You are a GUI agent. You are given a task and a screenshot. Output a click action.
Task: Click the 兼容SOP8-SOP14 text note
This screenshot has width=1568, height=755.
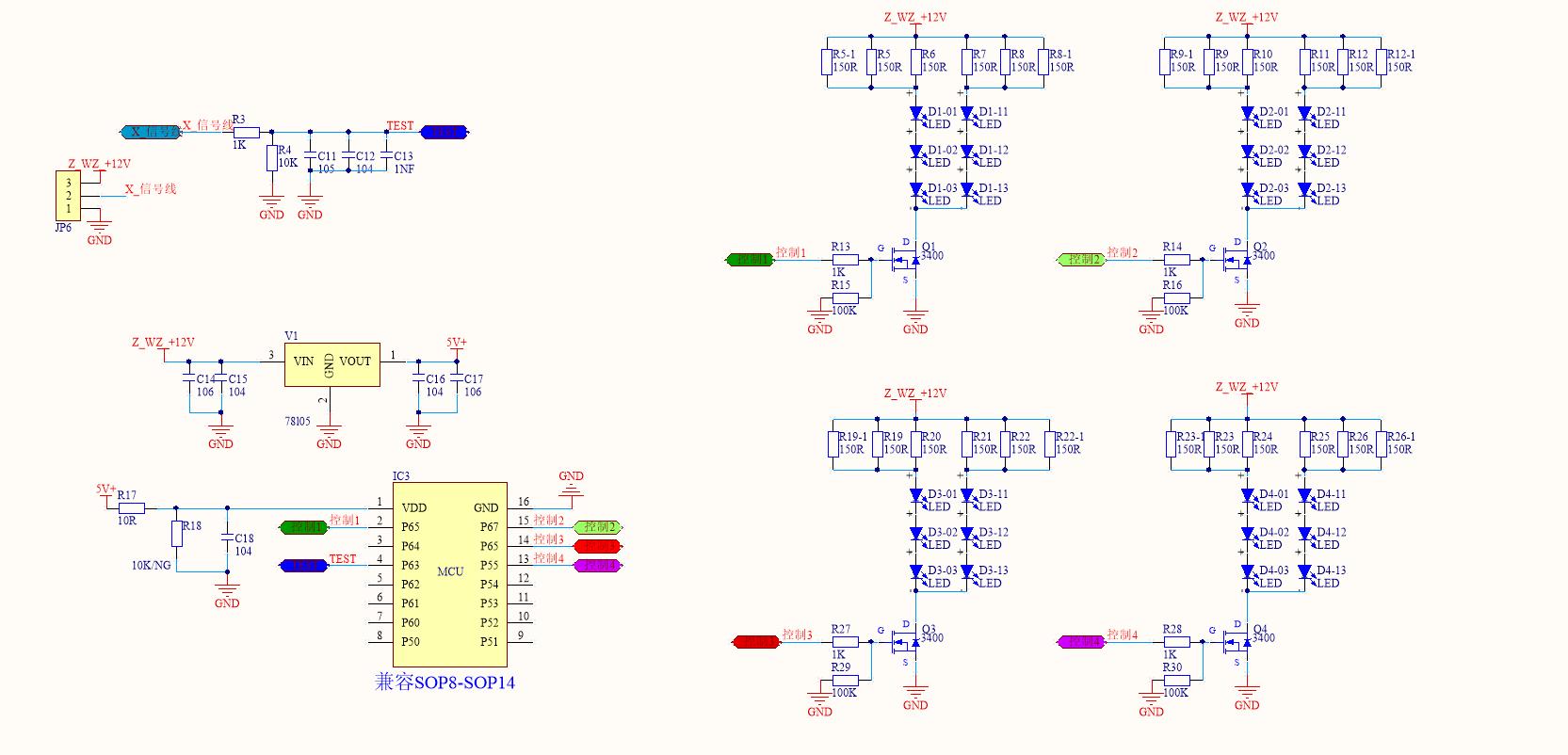coord(445,683)
